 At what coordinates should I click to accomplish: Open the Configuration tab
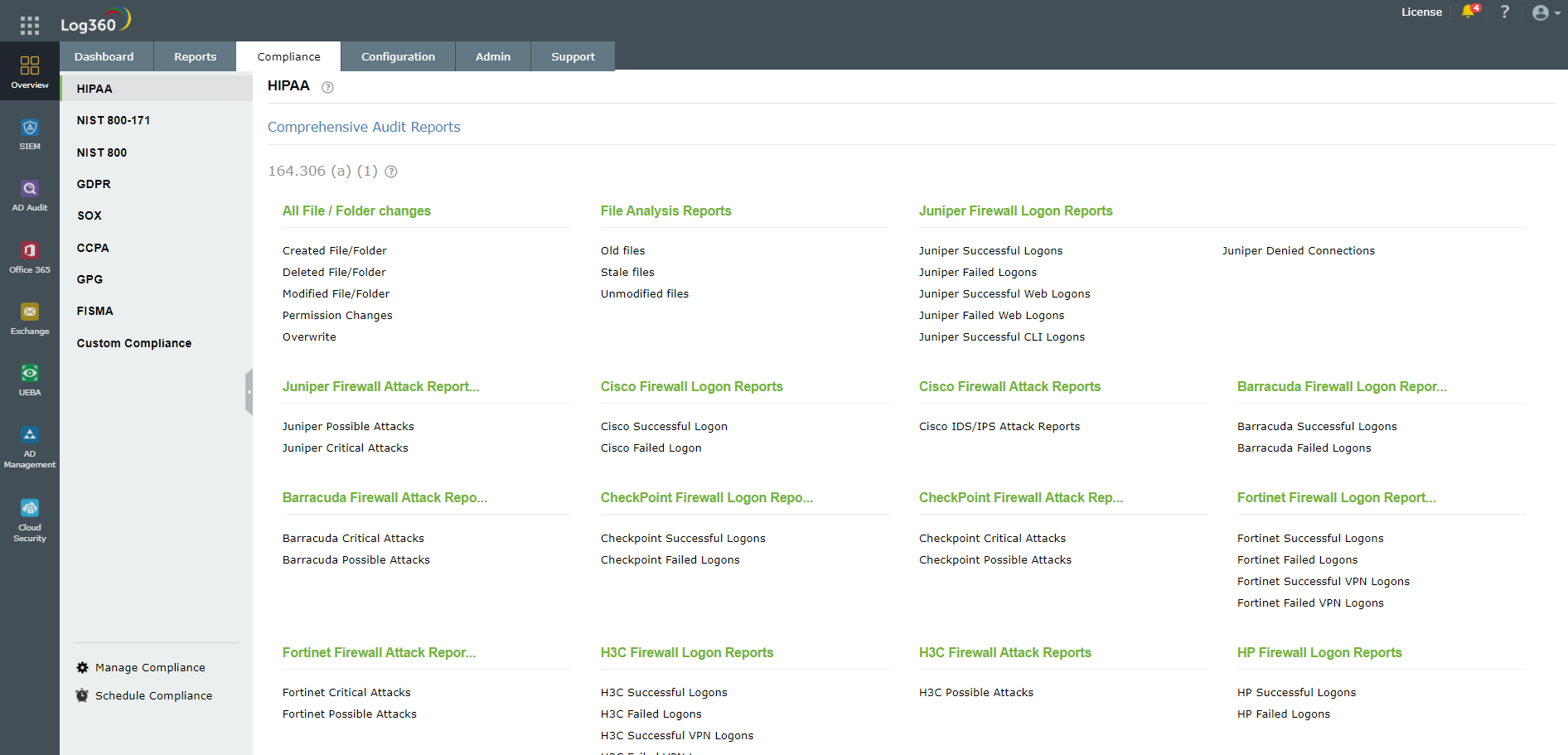pos(398,56)
